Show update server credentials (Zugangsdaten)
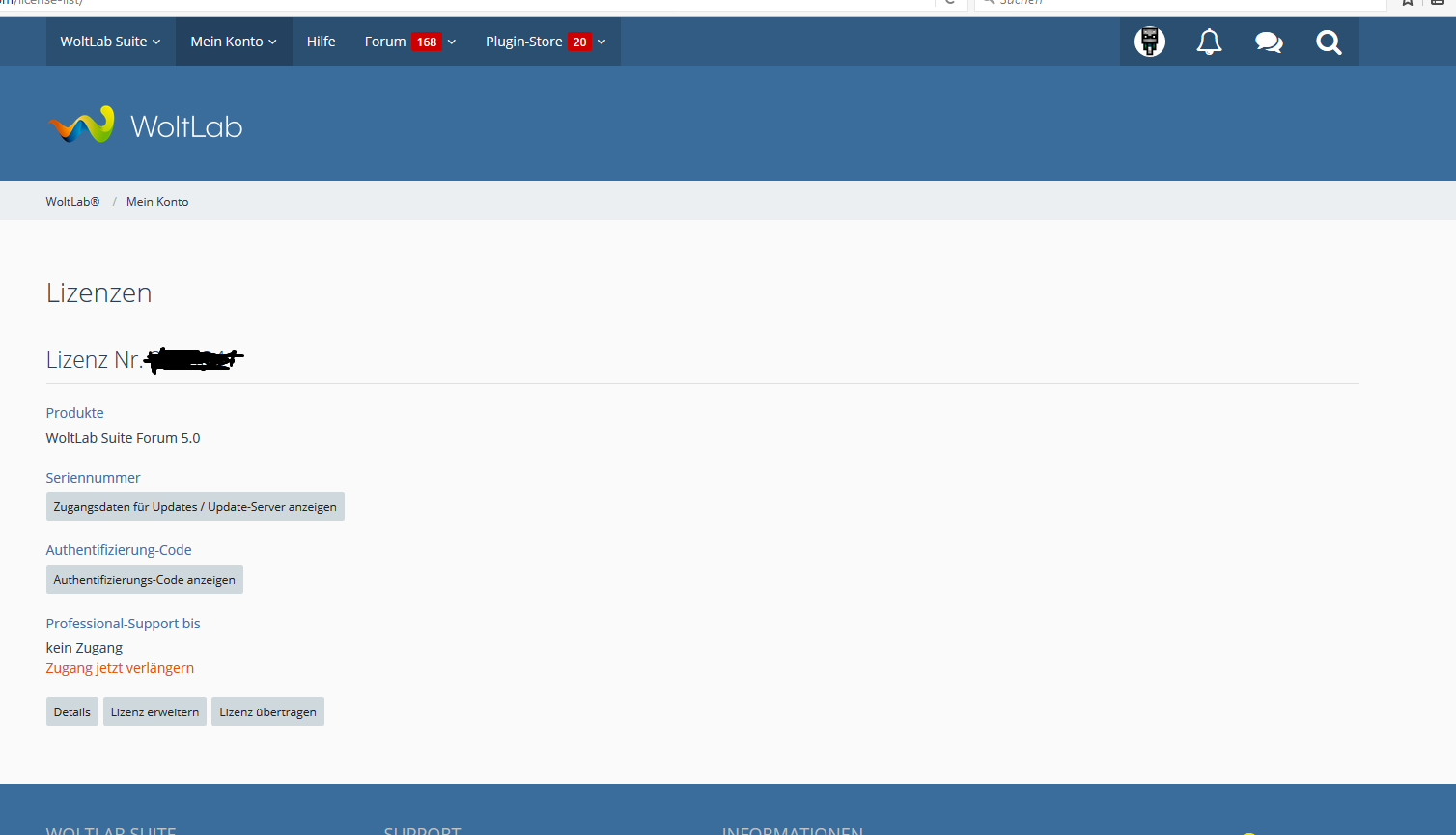This screenshot has height=835, width=1456. [195, 507]
